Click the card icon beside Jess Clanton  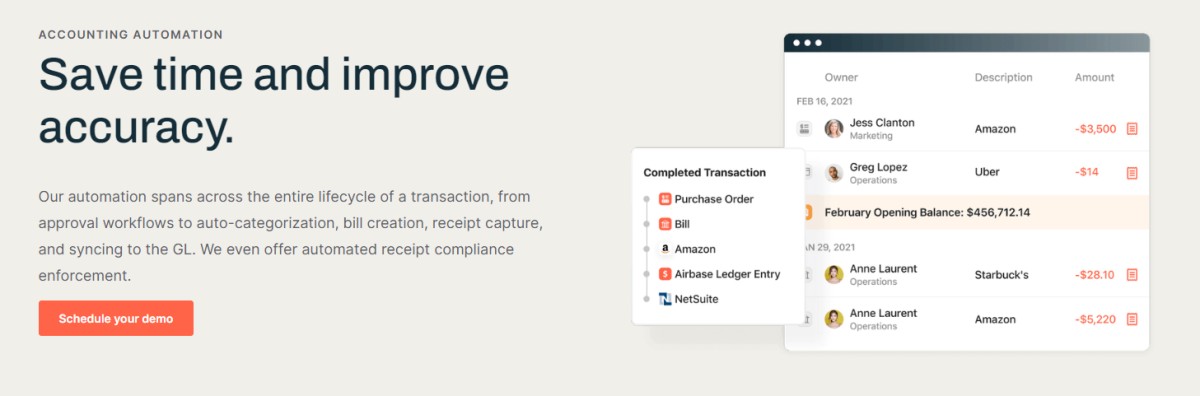click(x=804, y=129)
